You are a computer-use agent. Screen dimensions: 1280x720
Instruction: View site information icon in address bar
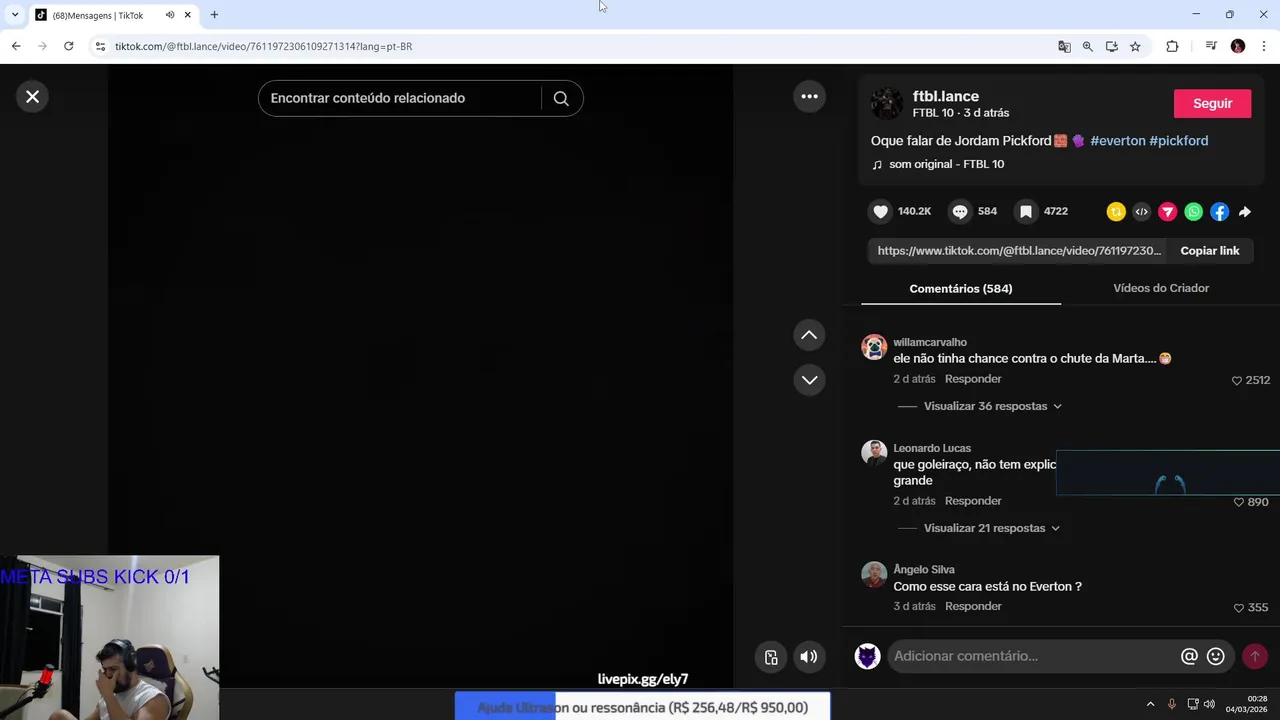(100, 46)
